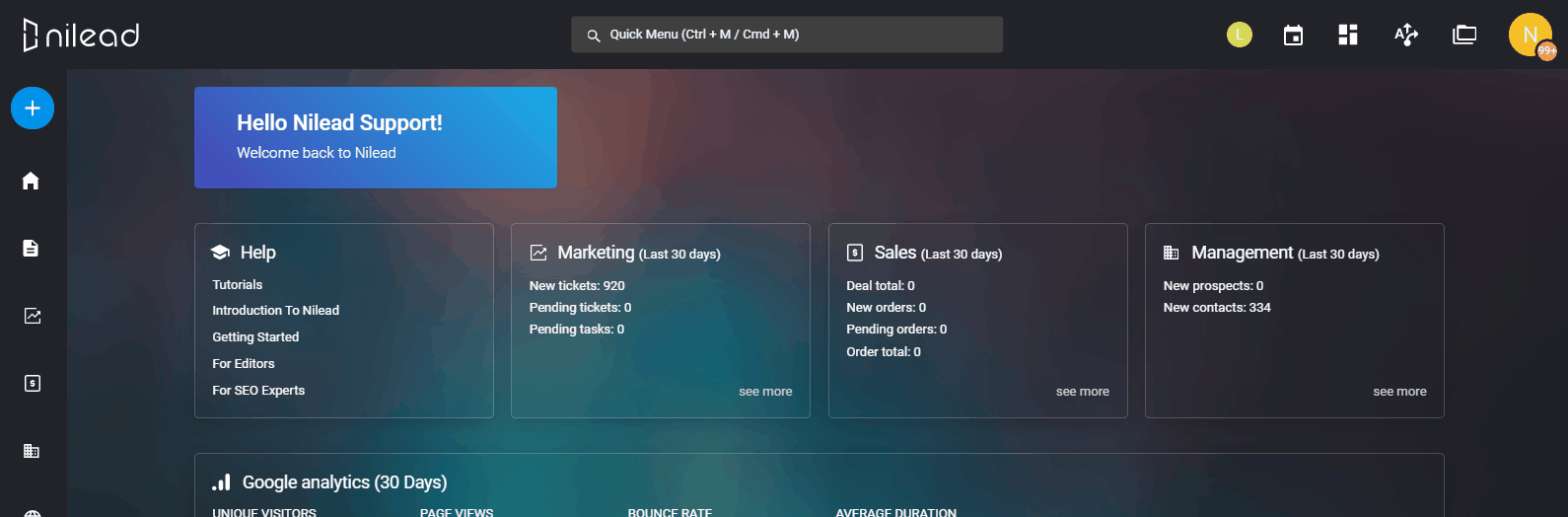Viewport: 1568px width, 517px height.
Task: Open Introduction To Nilead link
Action: click(276, 310)
